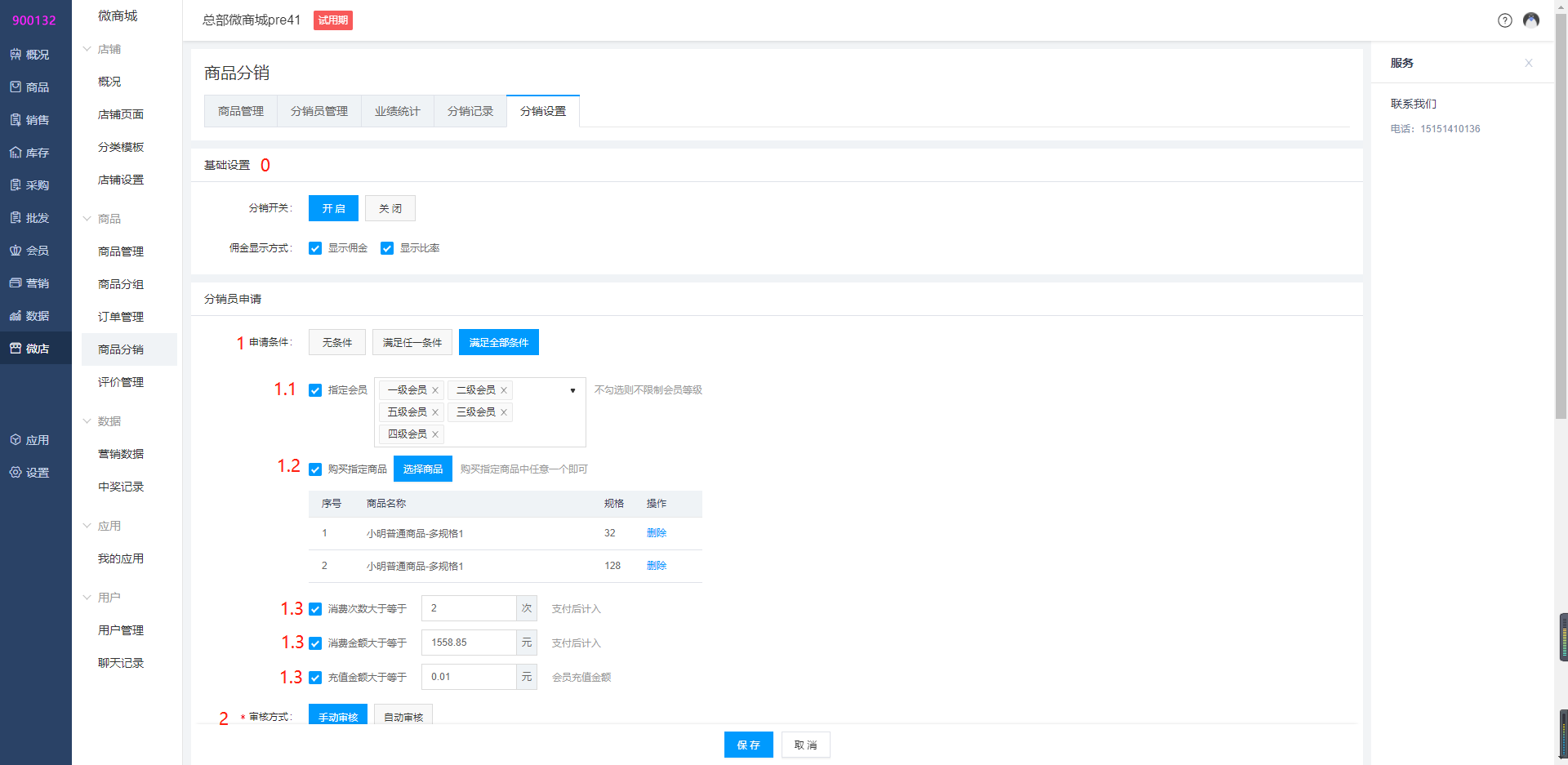Toggle the 指定会员 checkbox

pos(315,390)
